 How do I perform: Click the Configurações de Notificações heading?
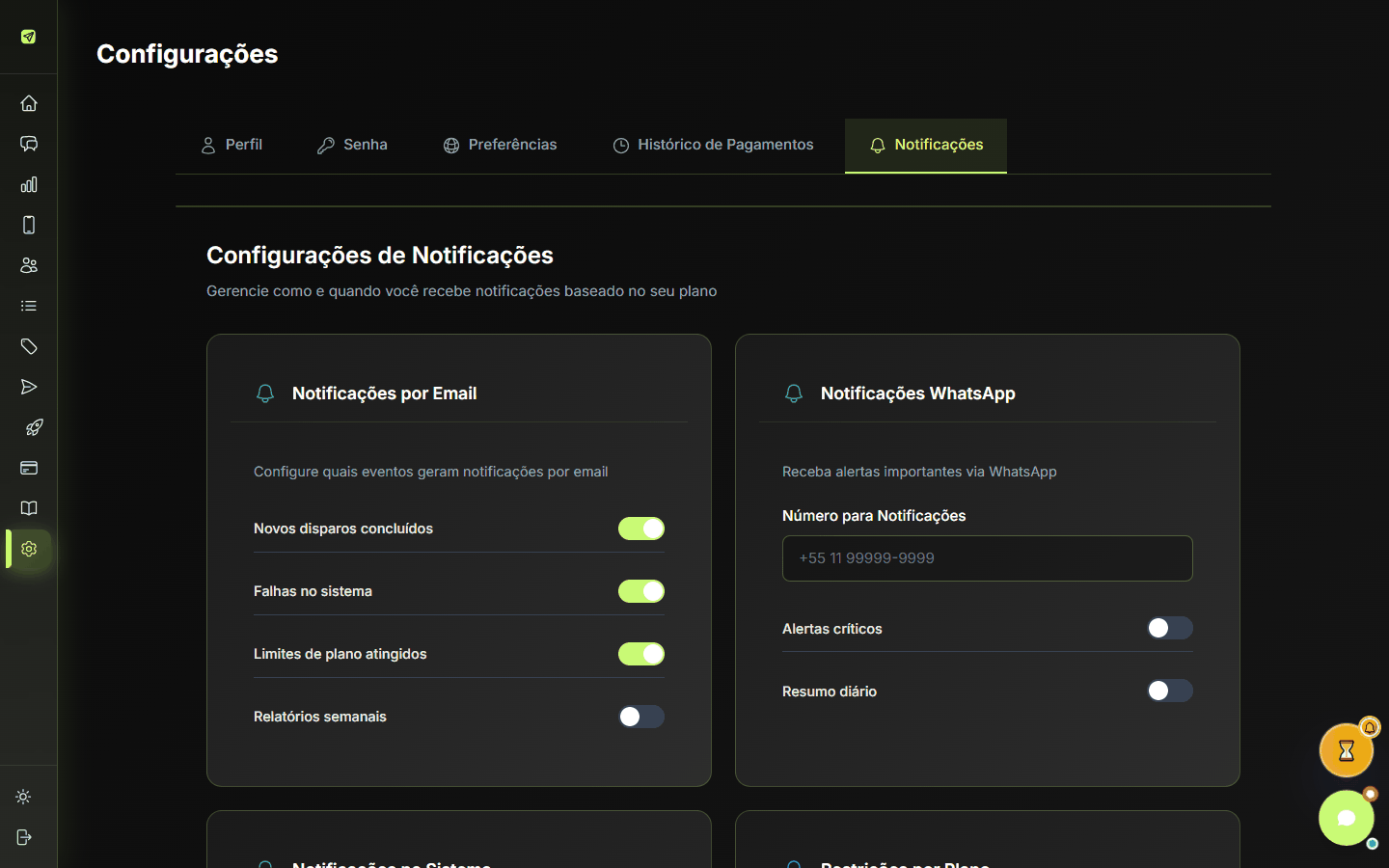(380, 256)
